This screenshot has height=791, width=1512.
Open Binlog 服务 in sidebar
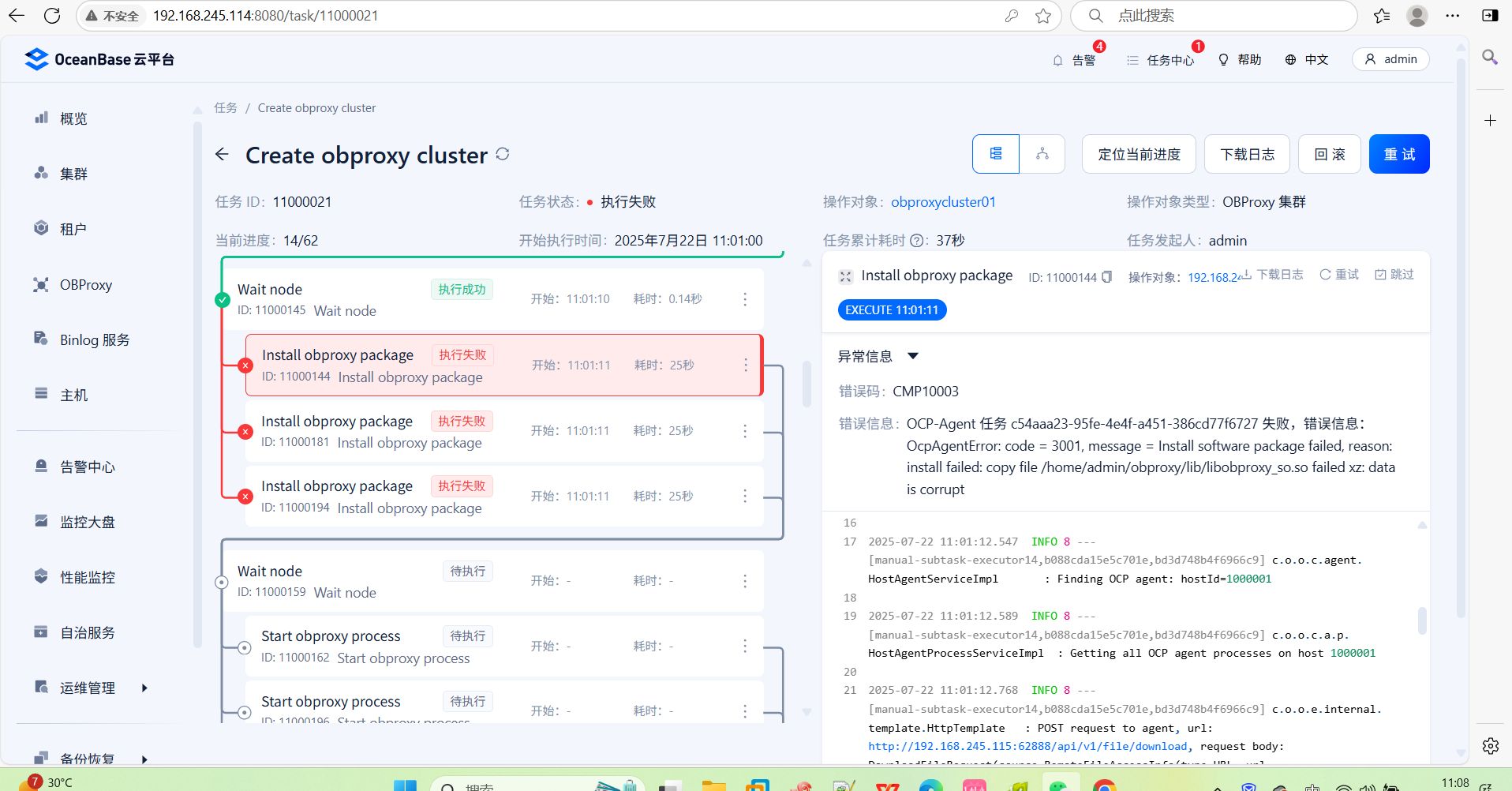coord(95,340)
